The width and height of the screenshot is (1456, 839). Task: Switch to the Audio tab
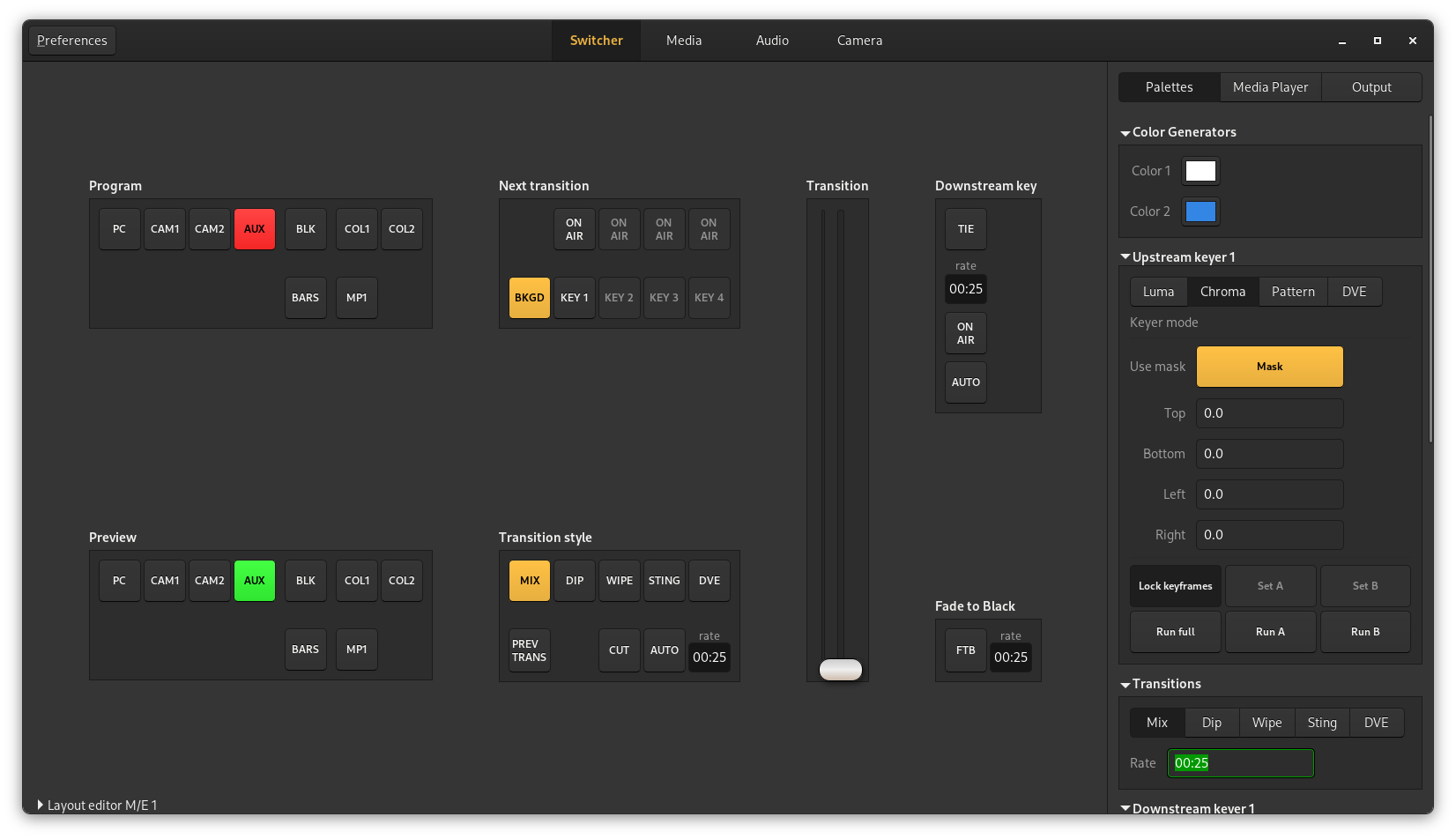(771, 40)
